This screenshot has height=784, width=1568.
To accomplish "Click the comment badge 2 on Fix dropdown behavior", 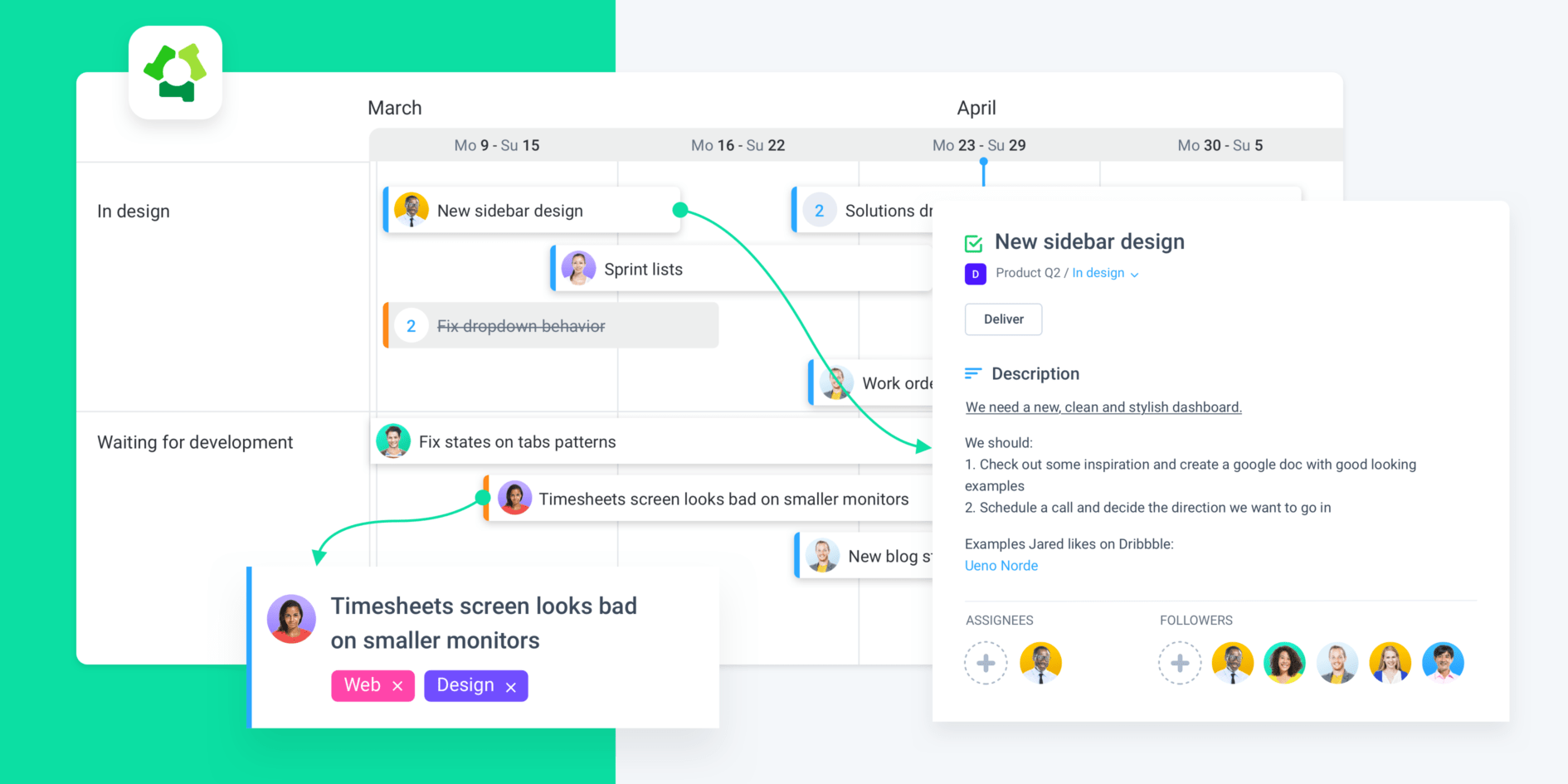I will click(x=411, y=325).
